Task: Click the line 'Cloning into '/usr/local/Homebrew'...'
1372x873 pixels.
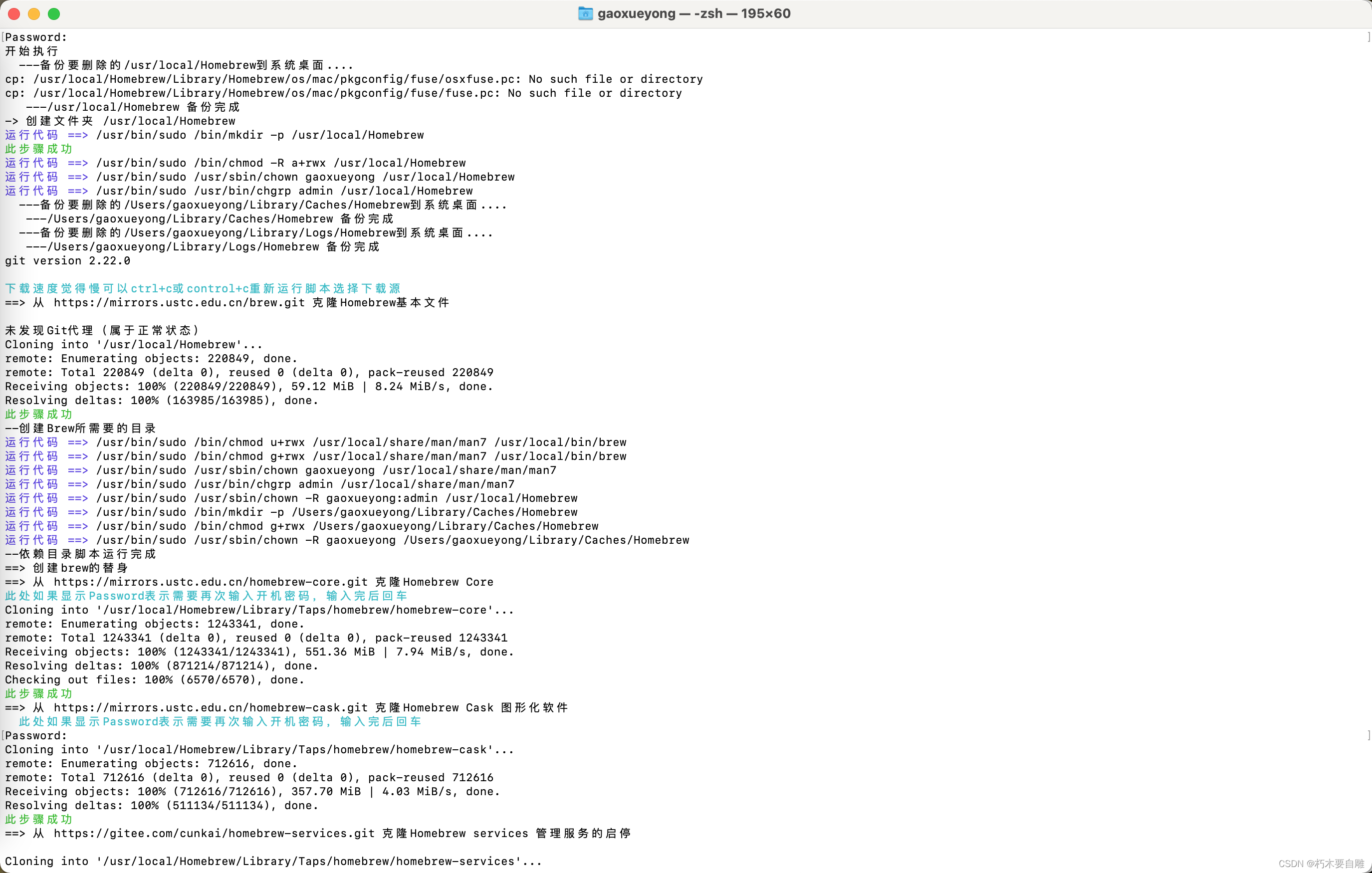Action: pos(134,344)
